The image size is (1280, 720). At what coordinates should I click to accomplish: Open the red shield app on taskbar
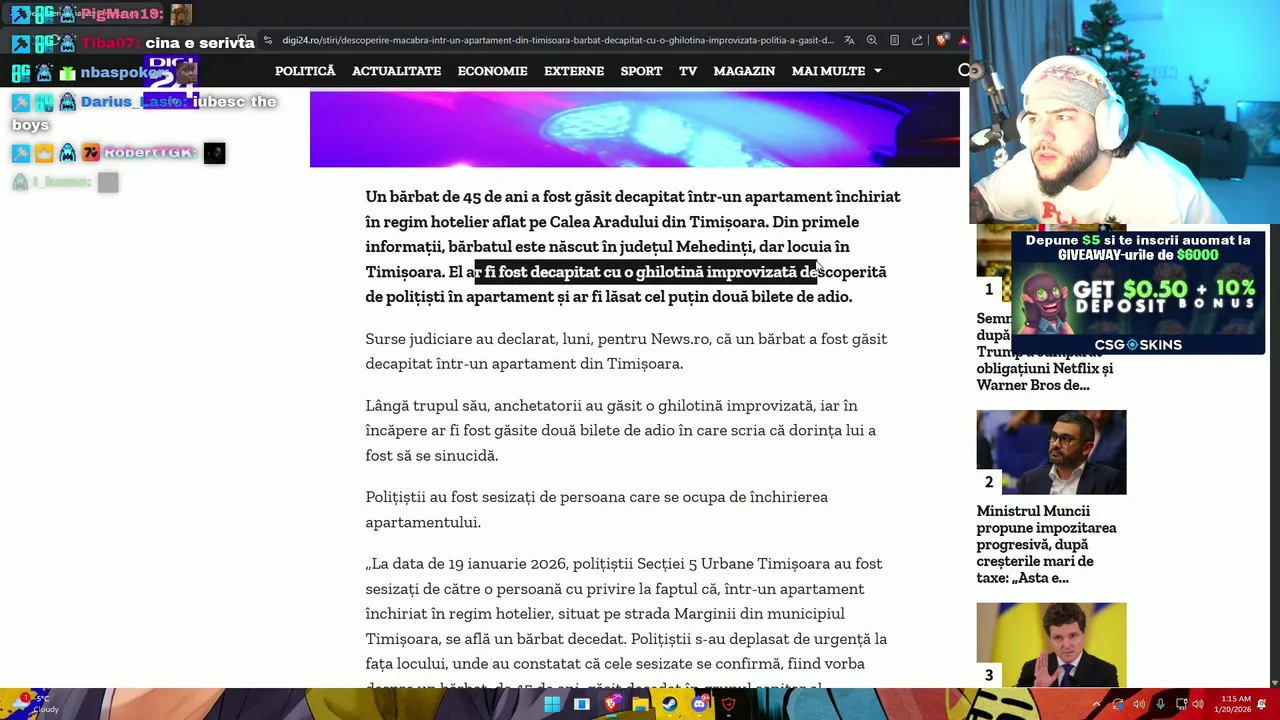pos(728,704)
